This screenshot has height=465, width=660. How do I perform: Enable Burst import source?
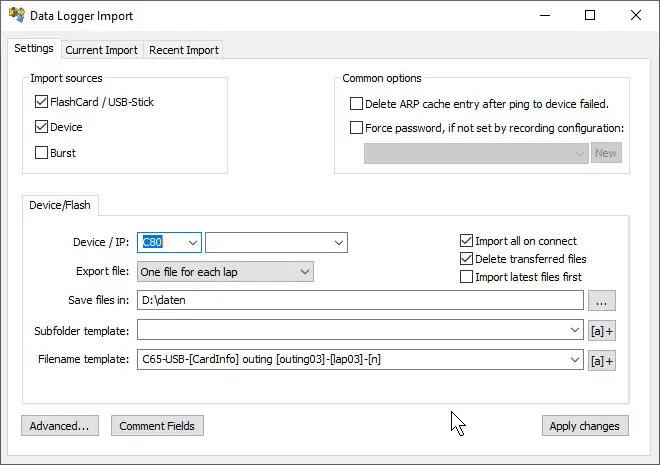pos(41,154)
